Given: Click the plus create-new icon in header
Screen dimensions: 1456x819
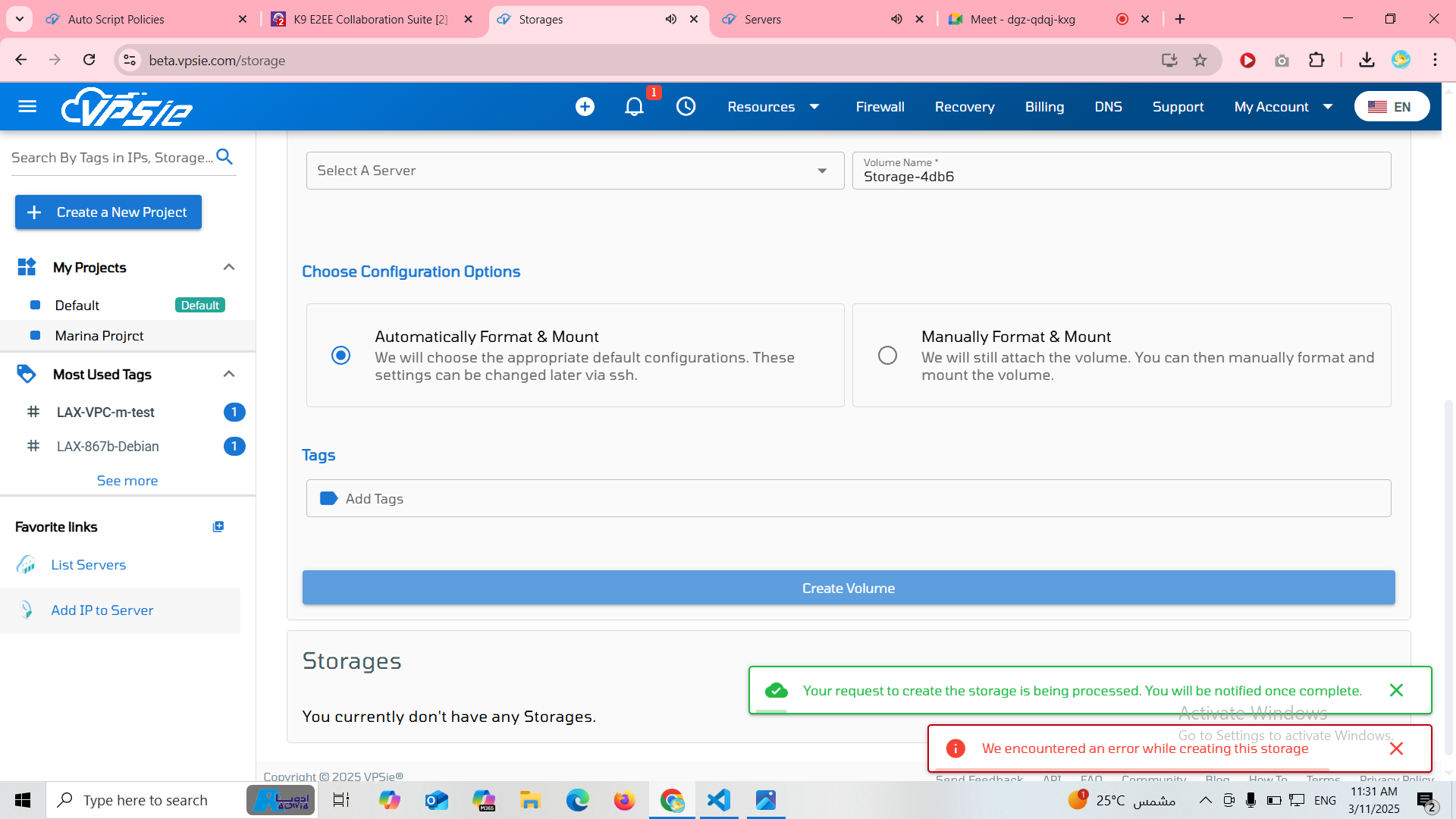Looking at the screenshot, I should 585,107.
